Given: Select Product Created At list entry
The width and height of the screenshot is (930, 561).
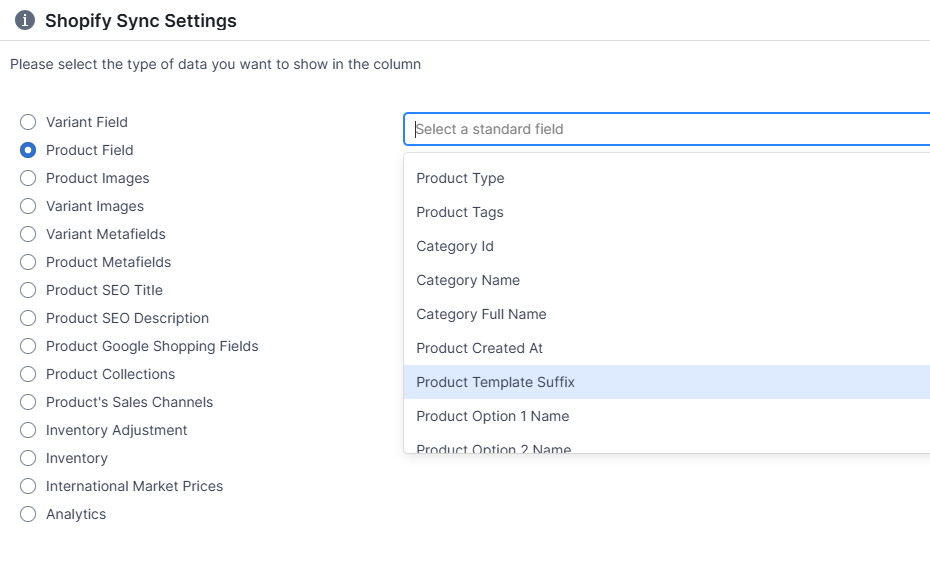Looking at the screenshot, I should pos(667,348).
